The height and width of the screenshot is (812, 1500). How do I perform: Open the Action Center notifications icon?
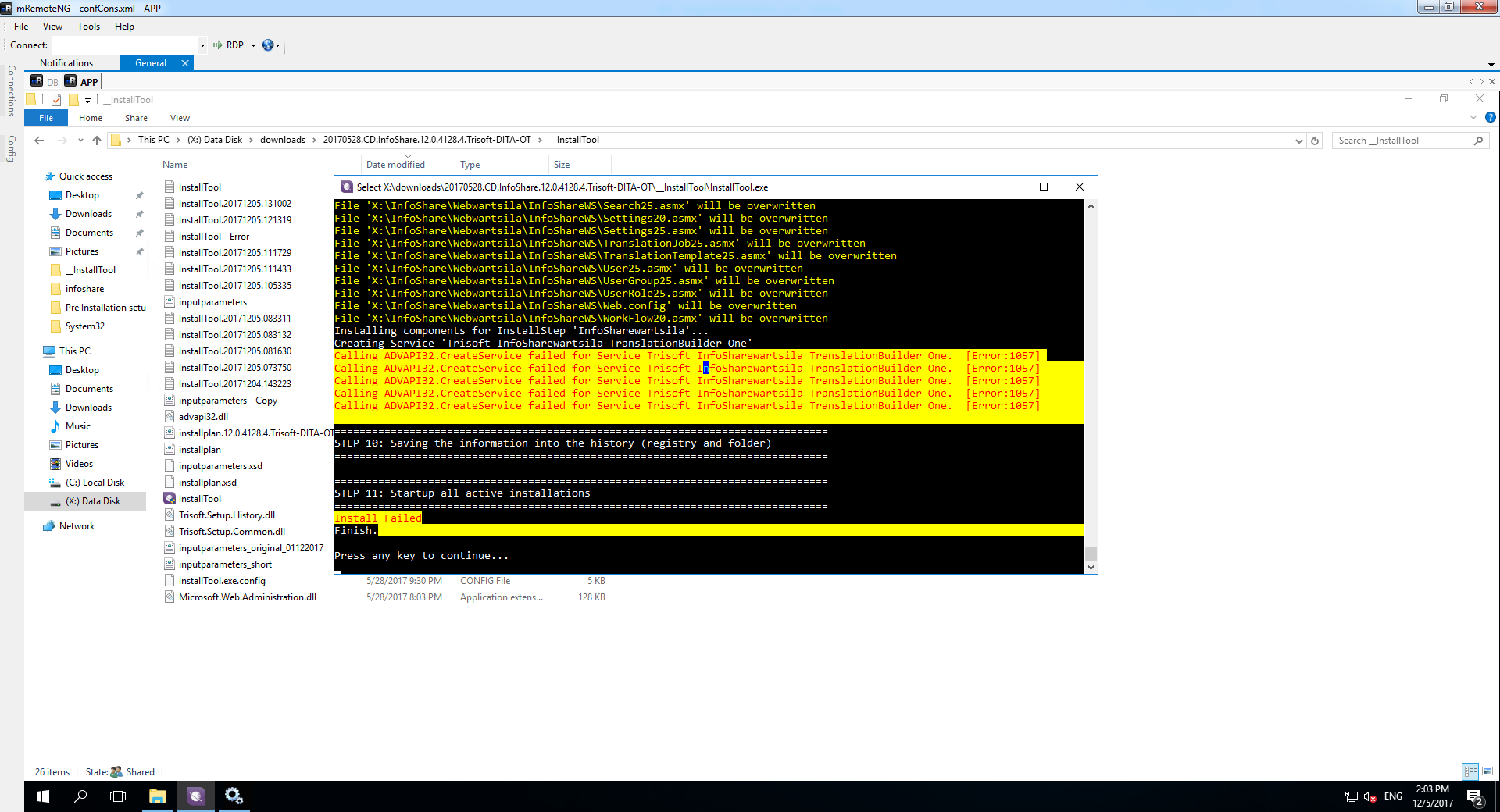tap(1474, 796)
